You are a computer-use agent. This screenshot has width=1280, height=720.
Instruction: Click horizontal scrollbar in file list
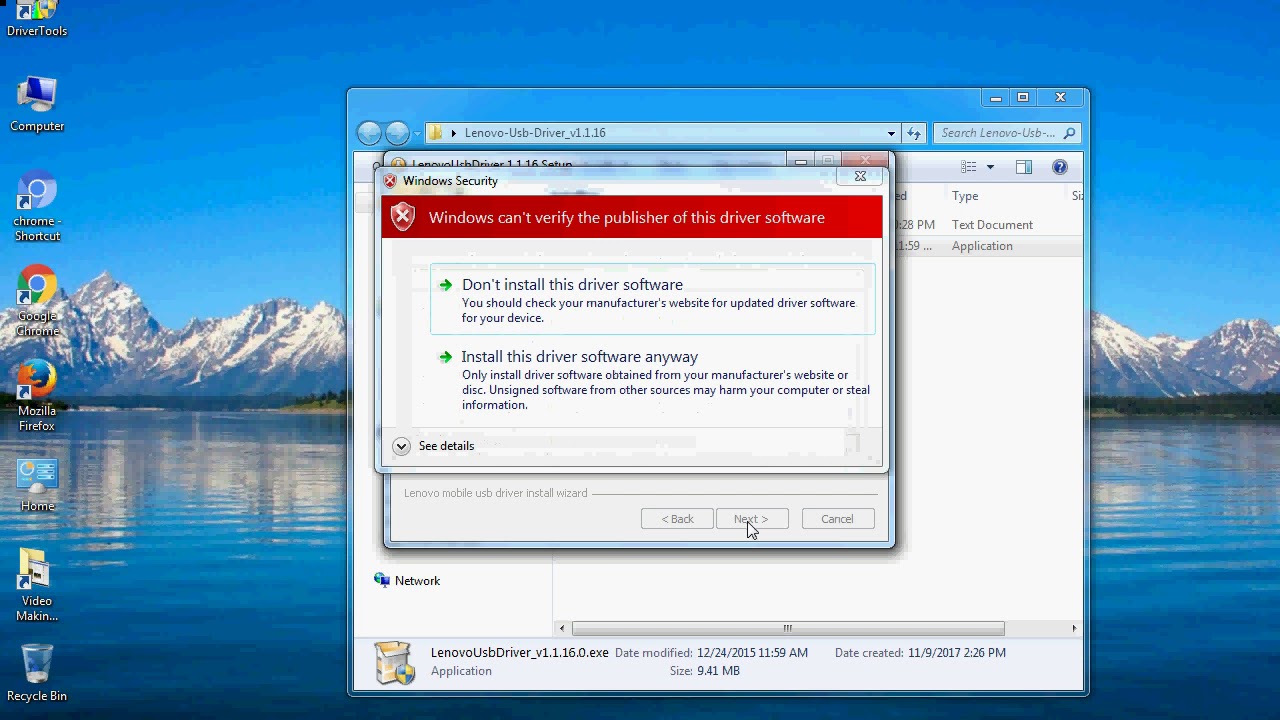coord(788,628)
